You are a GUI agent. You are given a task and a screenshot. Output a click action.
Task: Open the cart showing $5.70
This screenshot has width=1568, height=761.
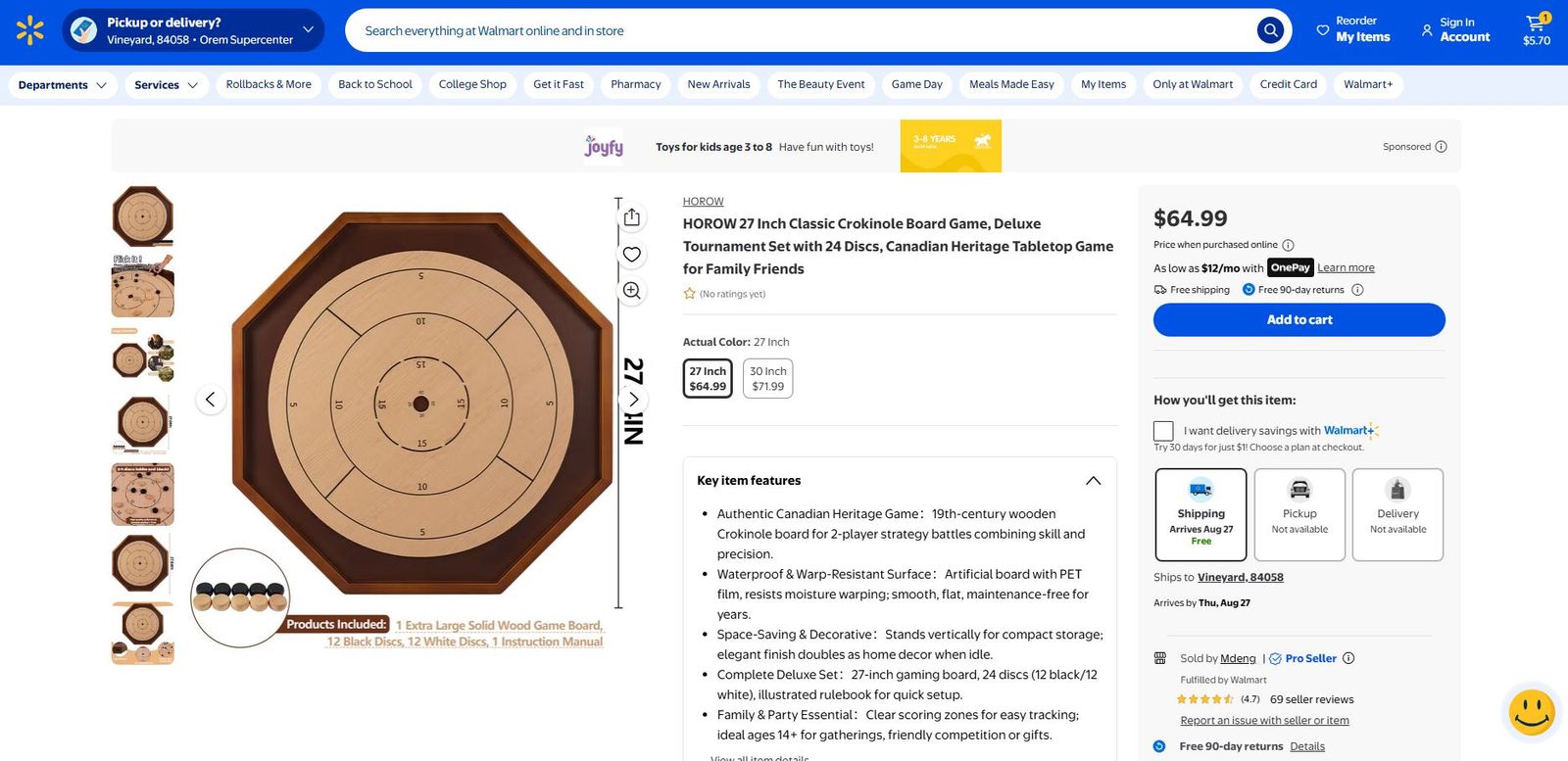1536,29
